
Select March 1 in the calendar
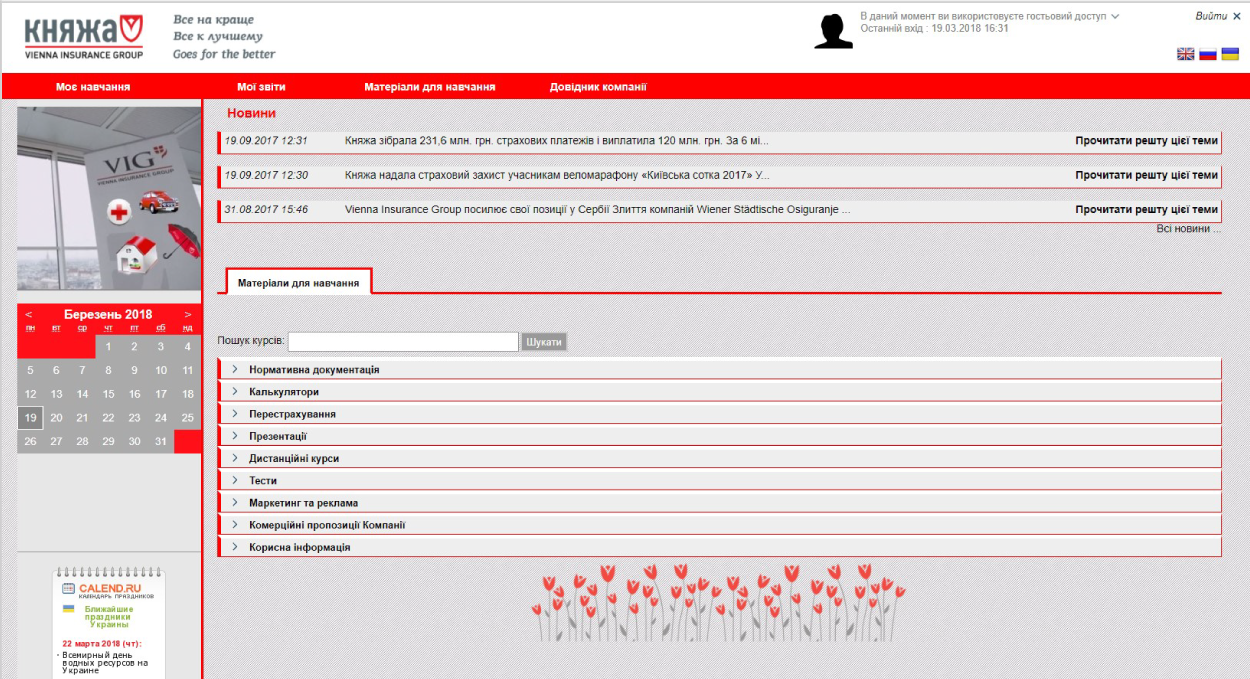pos(109,347)
